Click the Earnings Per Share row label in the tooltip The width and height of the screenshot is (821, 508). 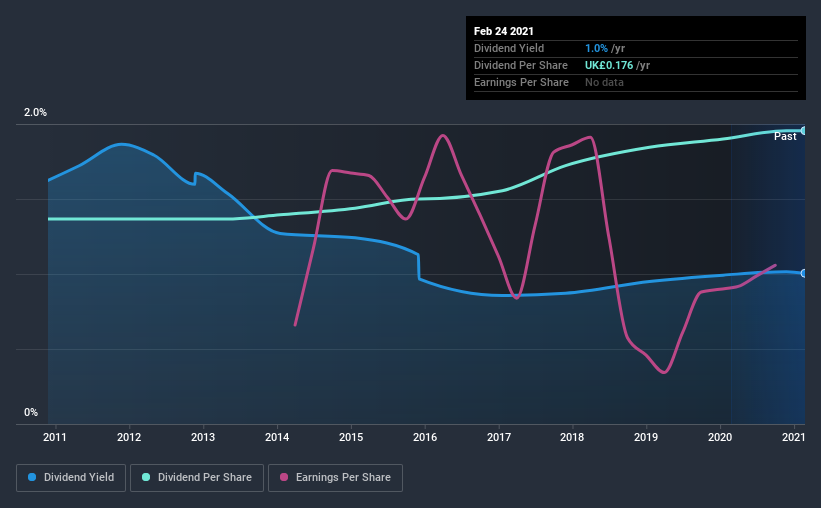521,82
